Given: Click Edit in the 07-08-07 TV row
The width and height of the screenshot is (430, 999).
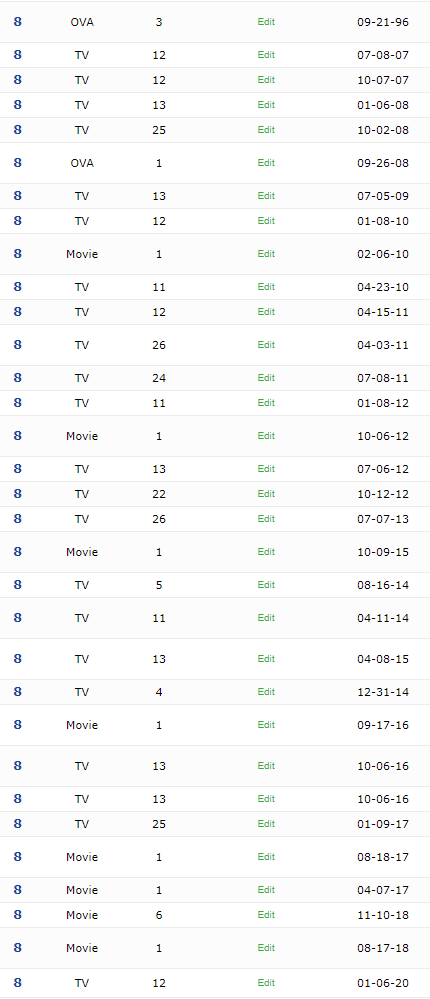Looking at the screenshot, I should click(x=266, y=55).
